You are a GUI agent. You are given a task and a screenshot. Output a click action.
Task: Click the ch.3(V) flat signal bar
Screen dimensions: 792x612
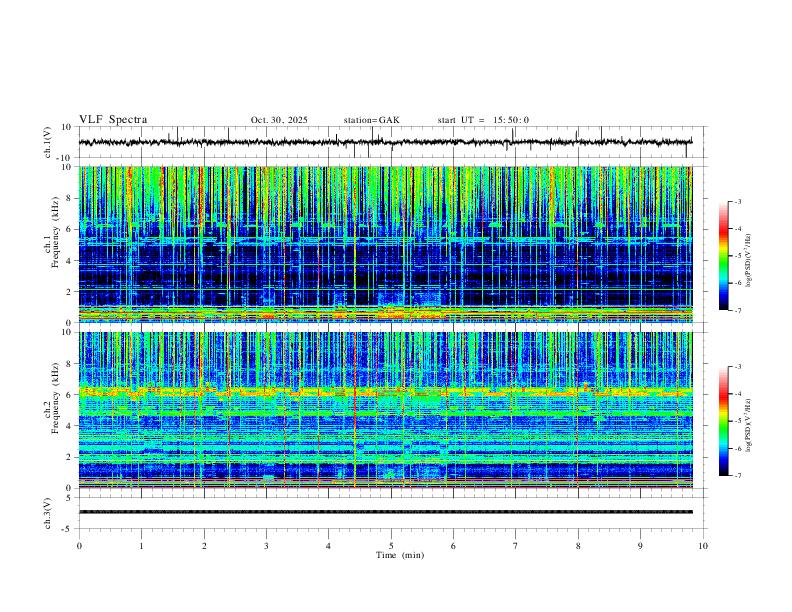[385, 512]
